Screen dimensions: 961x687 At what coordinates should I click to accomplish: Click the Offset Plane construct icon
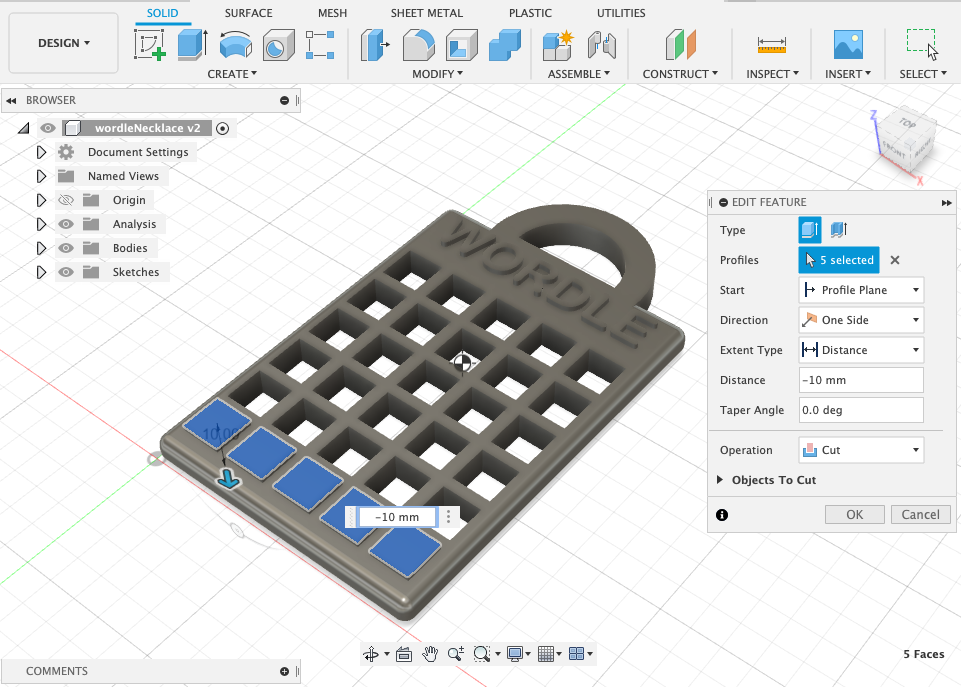tap(680, 45)
